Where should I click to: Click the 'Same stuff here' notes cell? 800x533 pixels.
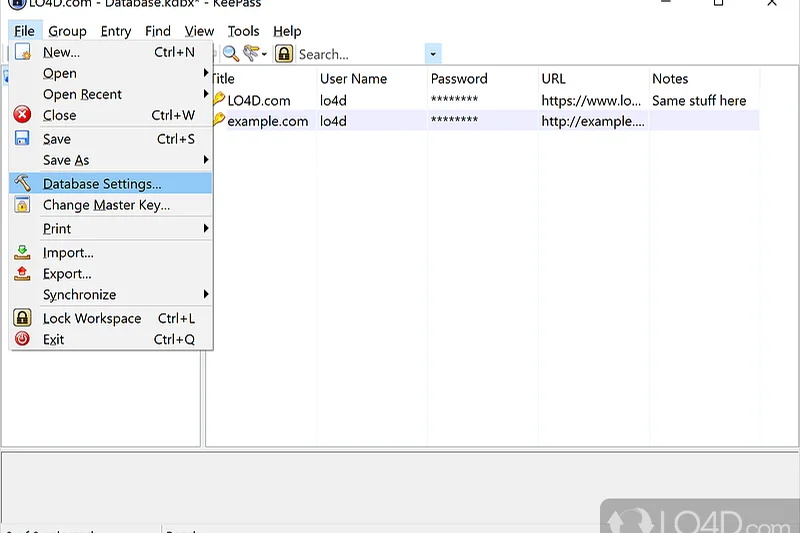coord(699,100)
